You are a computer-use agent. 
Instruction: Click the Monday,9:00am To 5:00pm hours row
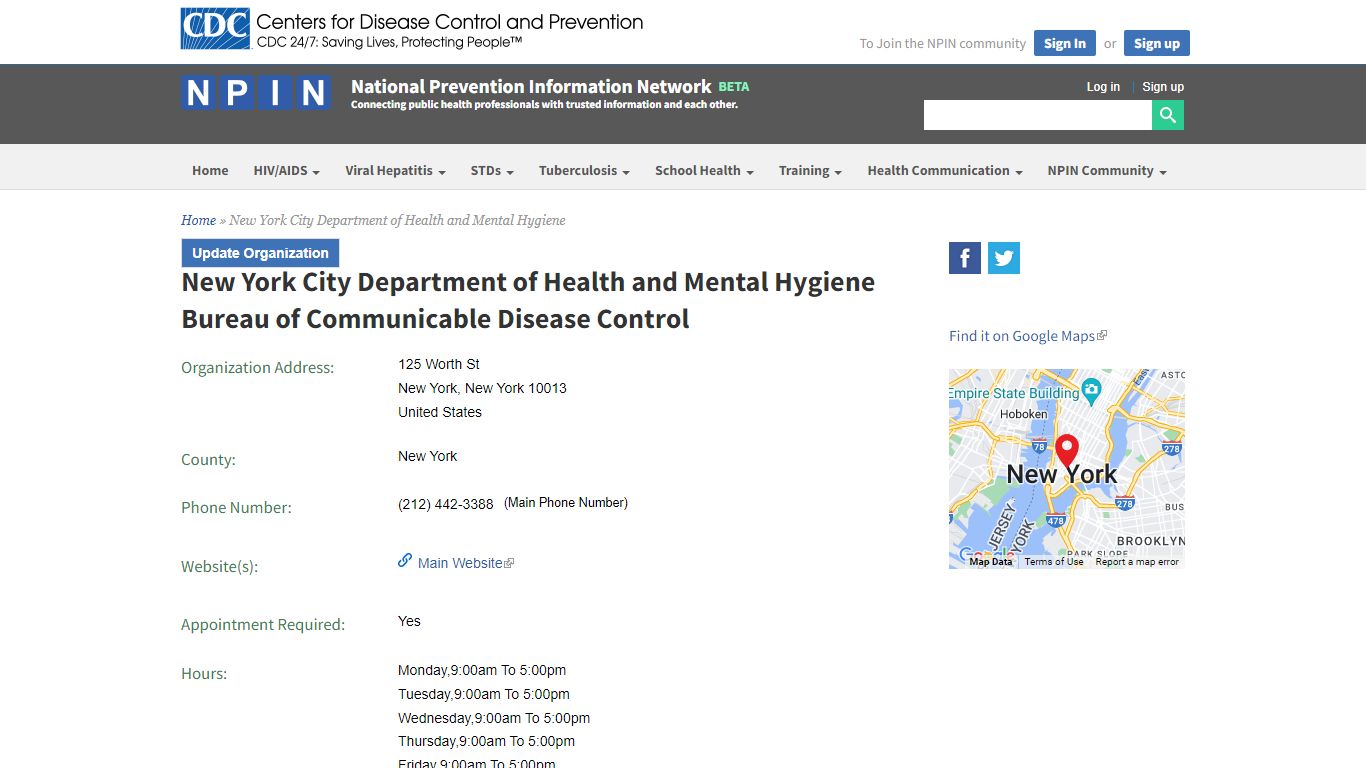coord(482,670)
